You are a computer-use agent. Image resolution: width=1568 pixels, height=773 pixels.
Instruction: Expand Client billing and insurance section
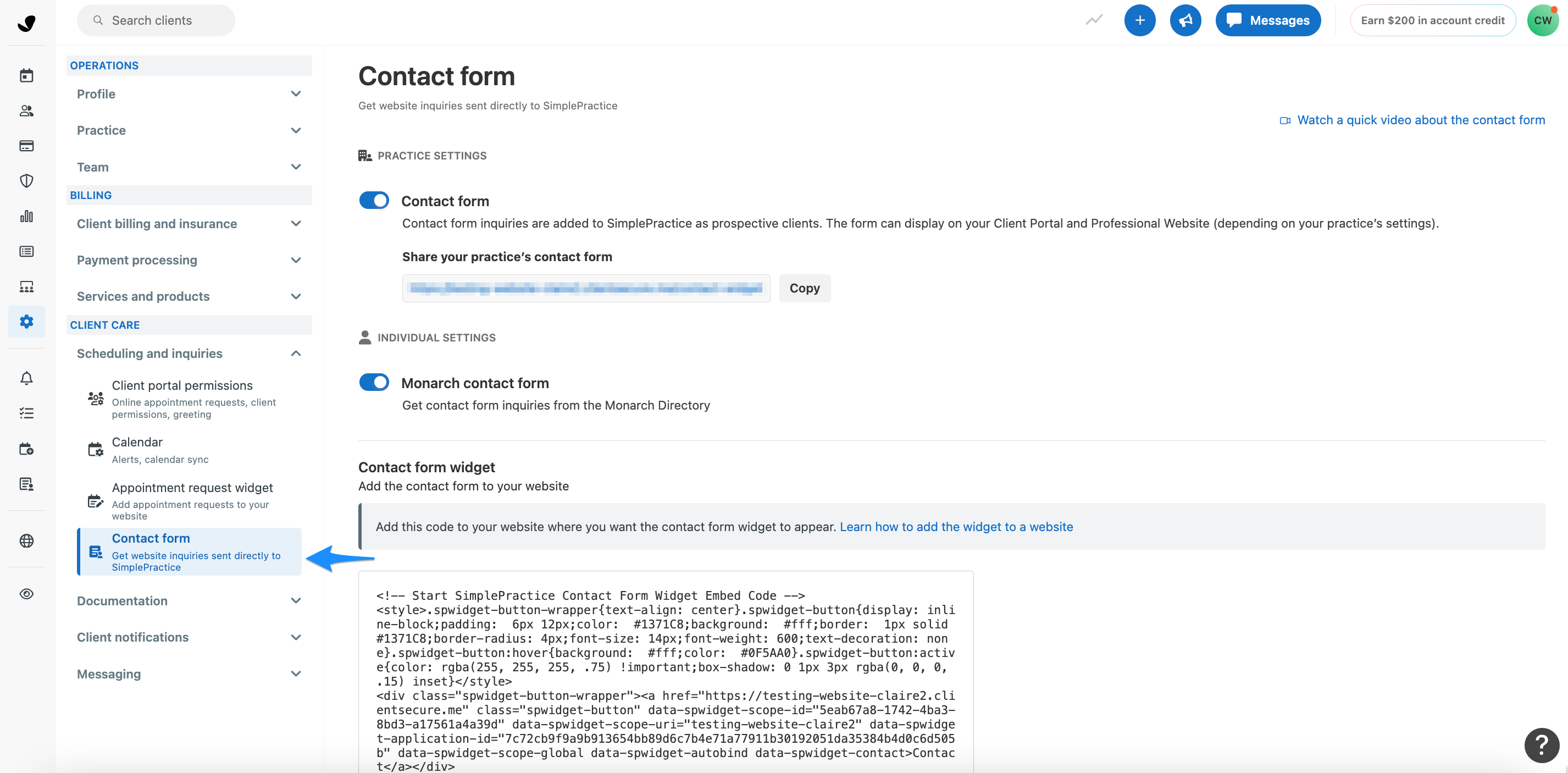click(189, 224)
